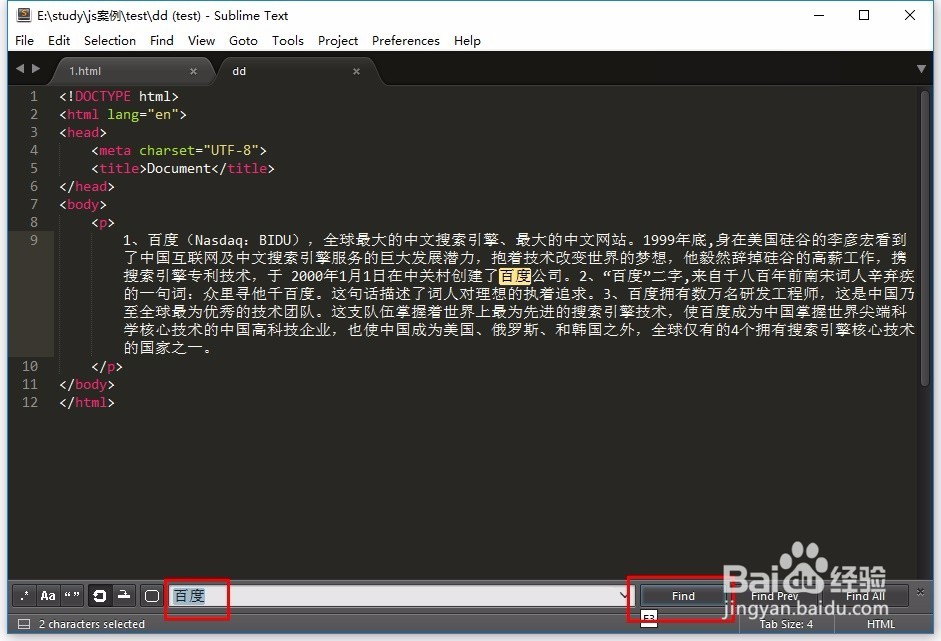Toggle regular expression search option
Viewport: 941px width, 641px height.
[x=25, y=596]
